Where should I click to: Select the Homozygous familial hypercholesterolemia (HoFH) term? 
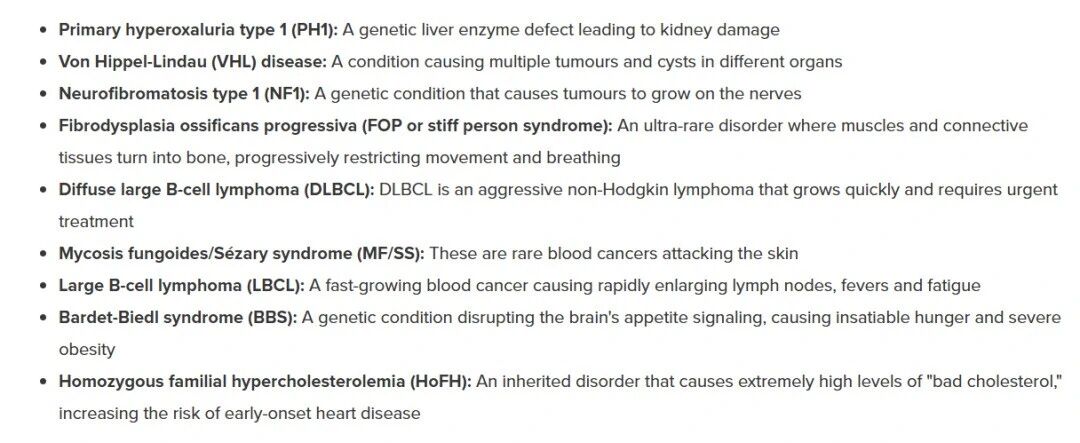click(x=264, y=382)
